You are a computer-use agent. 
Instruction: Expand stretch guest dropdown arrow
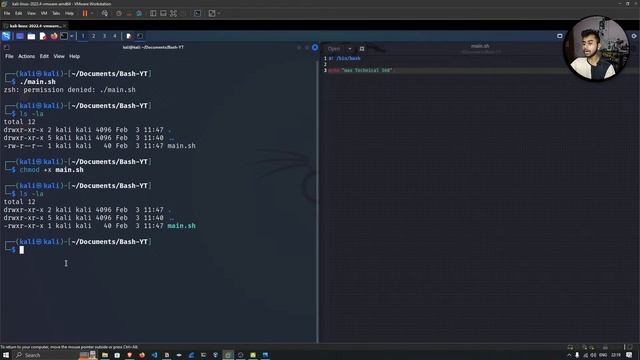point(219,13)
